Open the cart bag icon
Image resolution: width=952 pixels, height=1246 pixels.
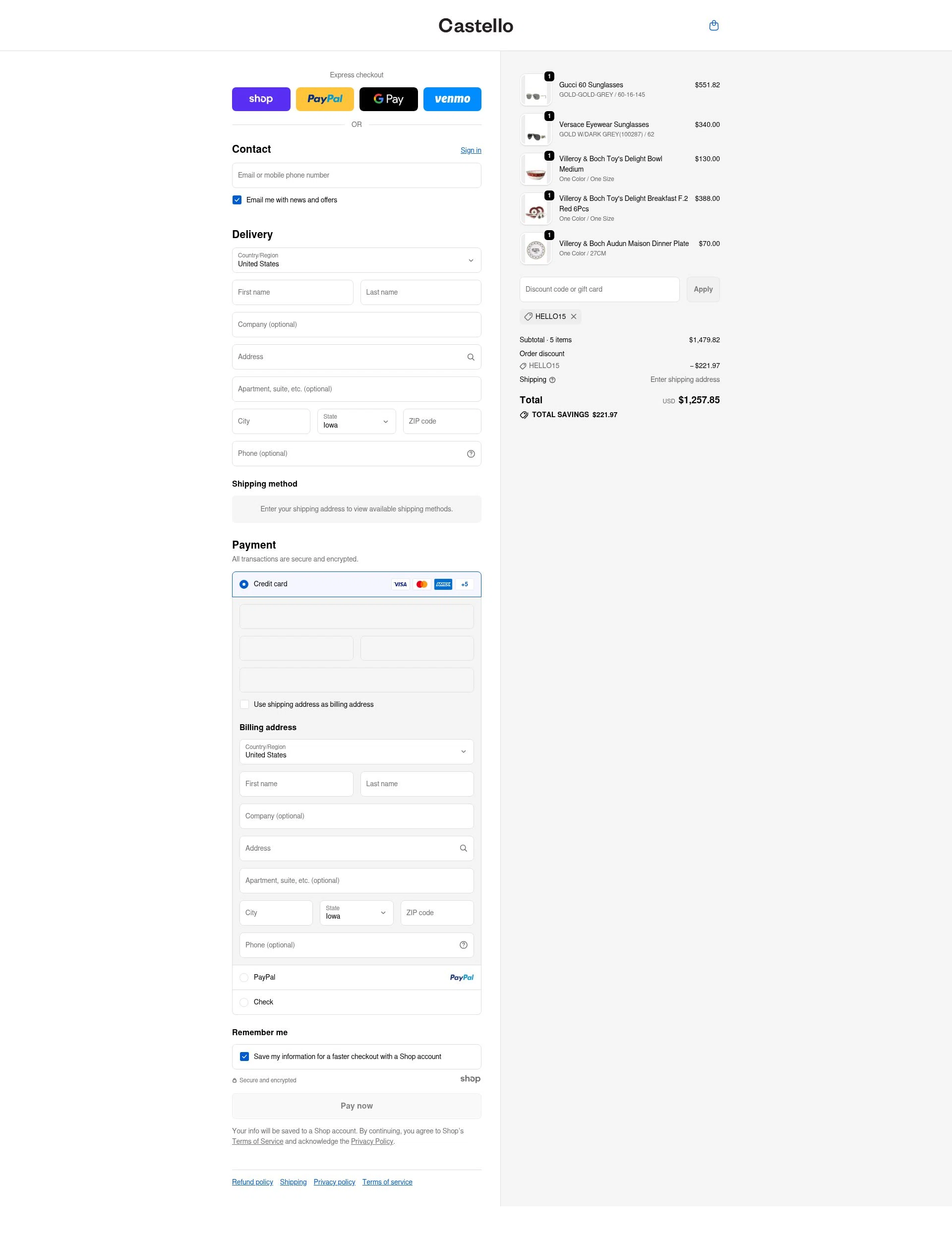(x=714, y=25)
